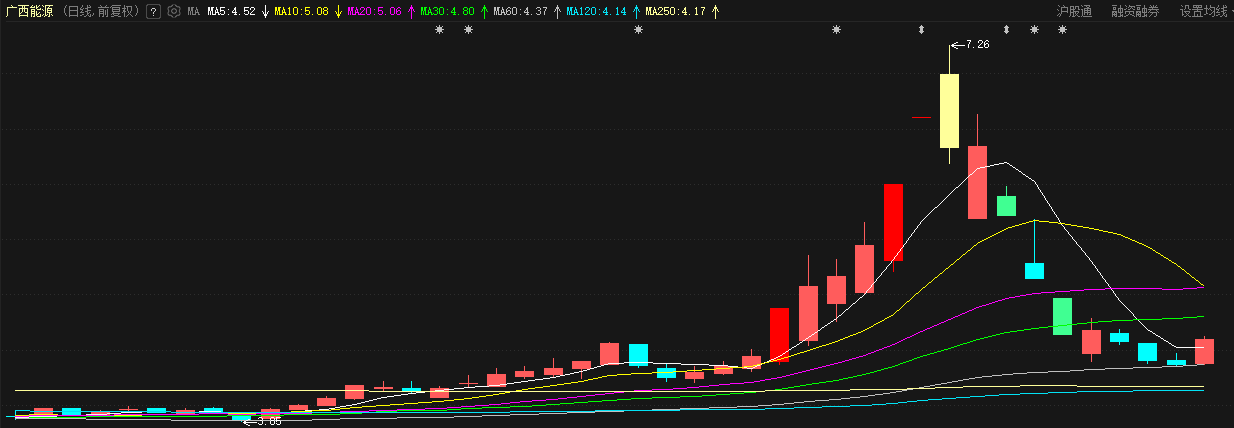Select the MA60:4.37 value

click(x=520, y=12)
